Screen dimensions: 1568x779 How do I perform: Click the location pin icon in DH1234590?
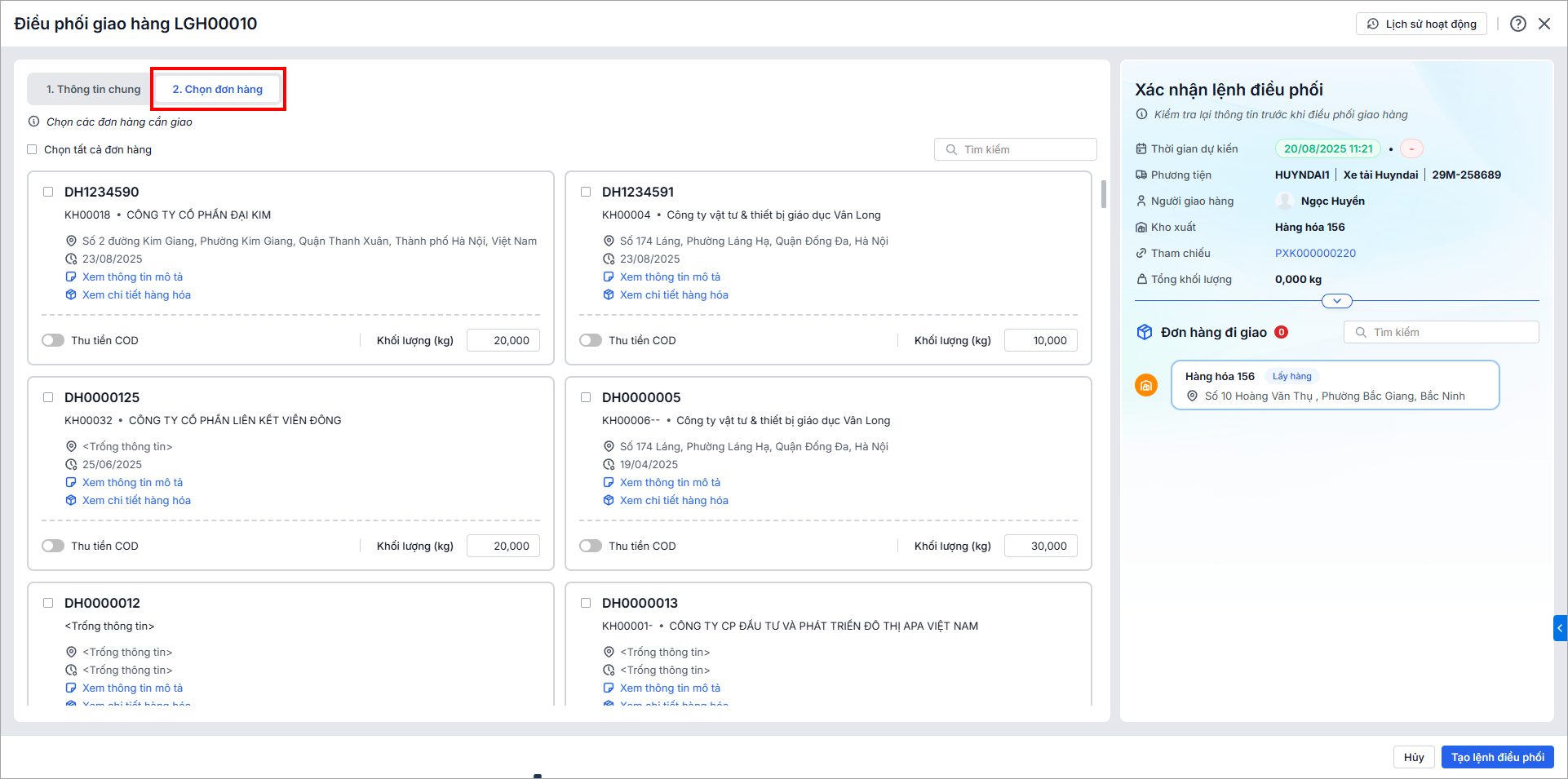point(71,241)
